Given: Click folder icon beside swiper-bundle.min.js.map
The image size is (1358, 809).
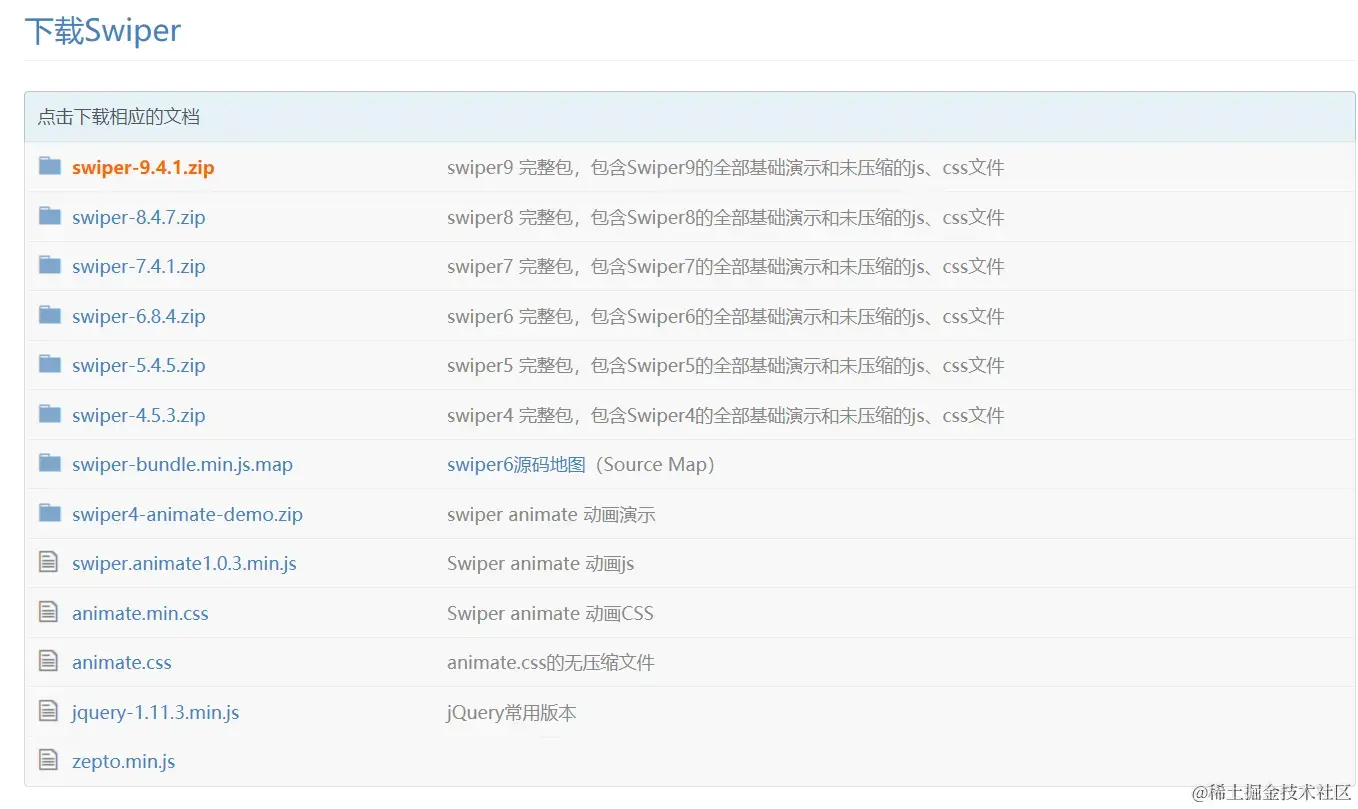Looking at the screenshot, I should (x=50, y=463).
